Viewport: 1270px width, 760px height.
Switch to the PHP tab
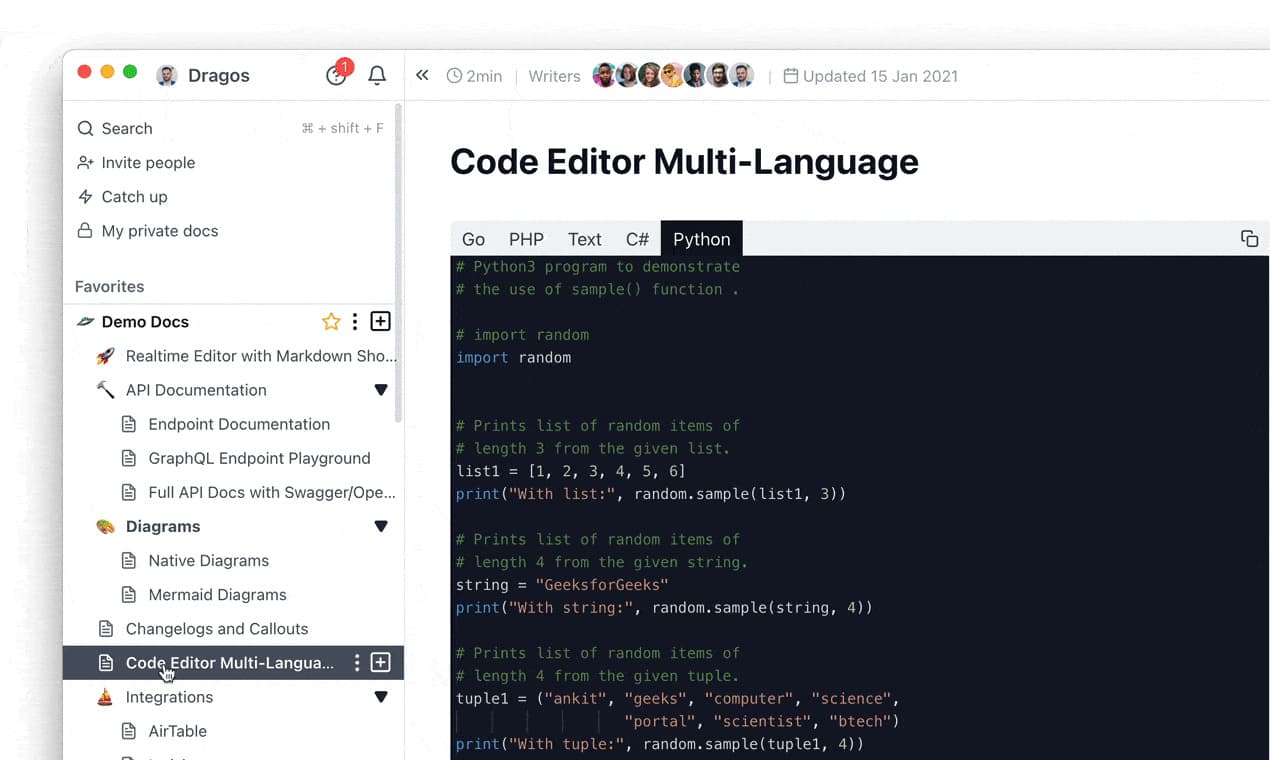526,238
